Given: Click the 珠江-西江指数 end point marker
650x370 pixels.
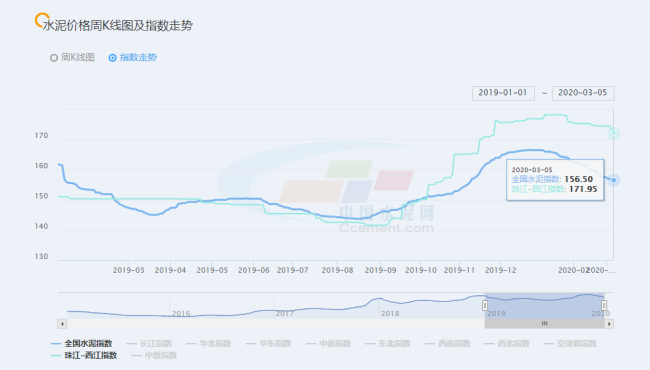Looking at the screenshot, I should click(614, 133).
